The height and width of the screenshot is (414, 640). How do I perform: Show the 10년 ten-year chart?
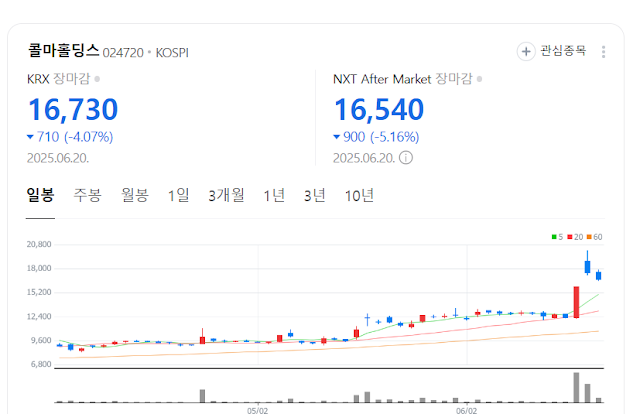tap(359, 195)
